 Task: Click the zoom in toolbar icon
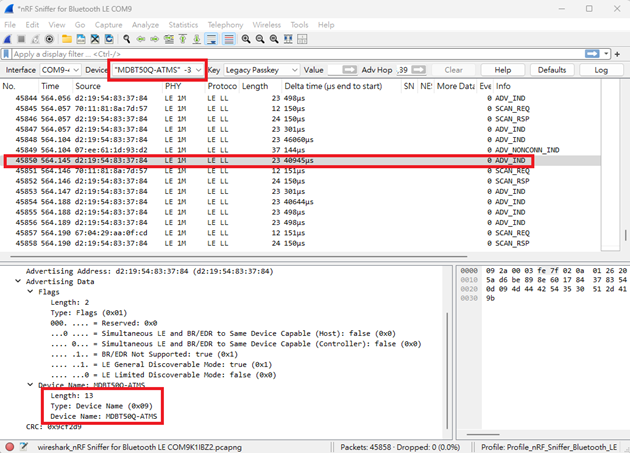tap(246, 39)
